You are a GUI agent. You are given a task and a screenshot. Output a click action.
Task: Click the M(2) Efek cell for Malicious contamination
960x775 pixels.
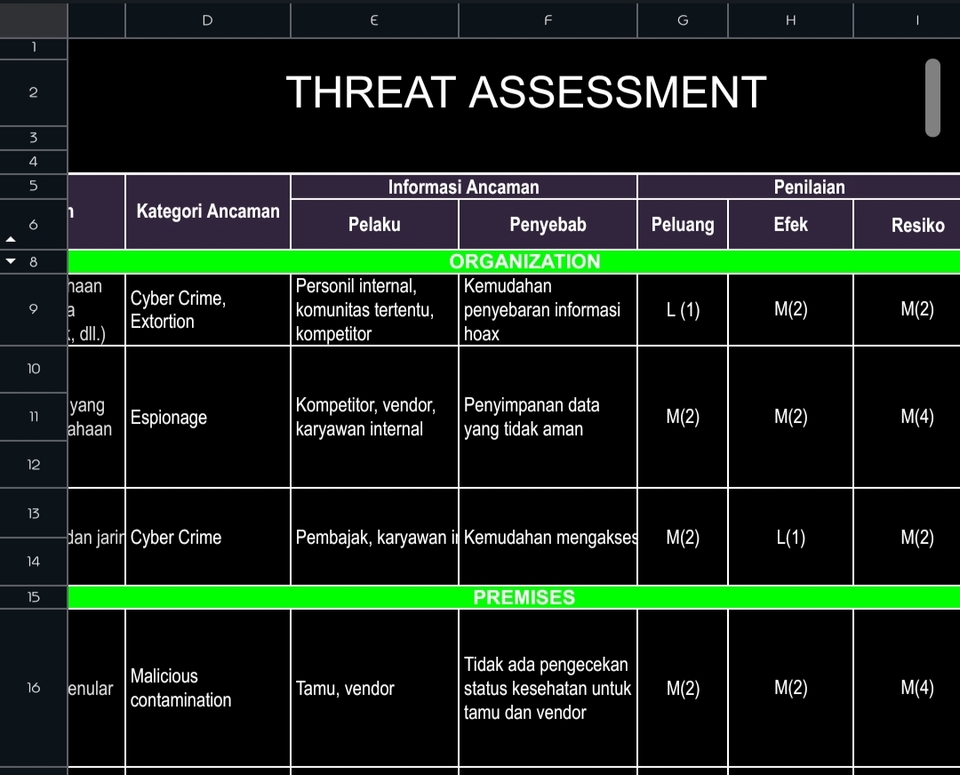click(x=790, y=687)
